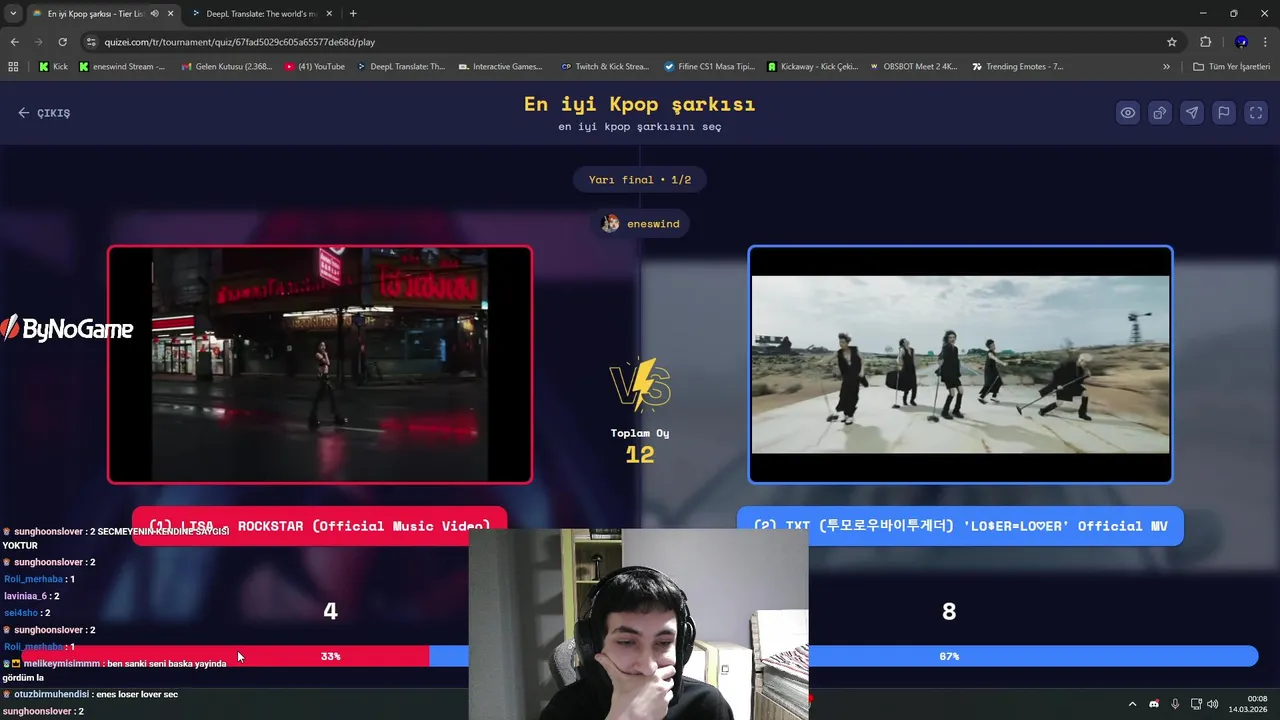Click the report flag icon
The image size is (1280, 720).
tap(1223, 113)
